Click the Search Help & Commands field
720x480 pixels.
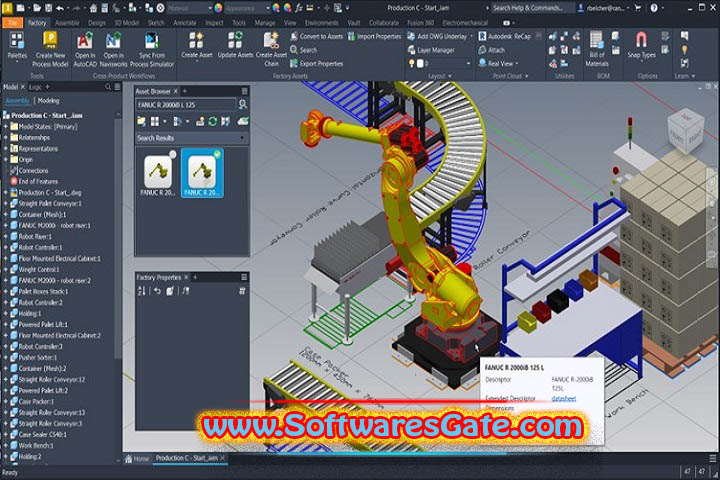coord(532,8)
